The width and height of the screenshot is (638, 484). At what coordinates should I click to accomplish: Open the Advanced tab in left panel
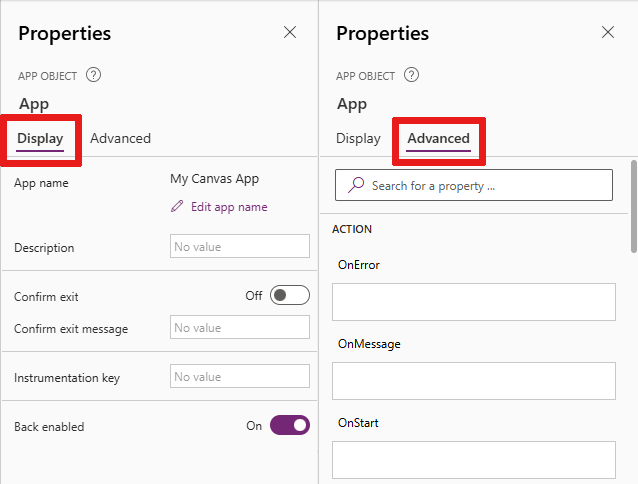tap(120, 138)
